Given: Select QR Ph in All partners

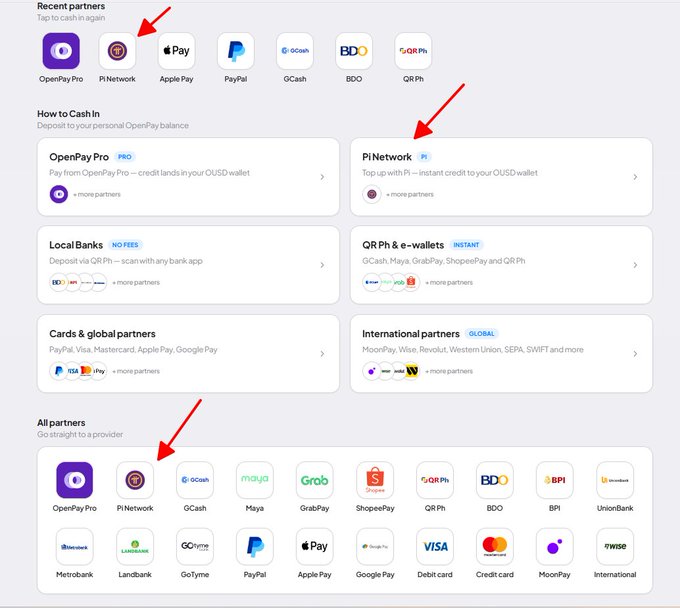Looking at the screenshot, I should (435, 480).
